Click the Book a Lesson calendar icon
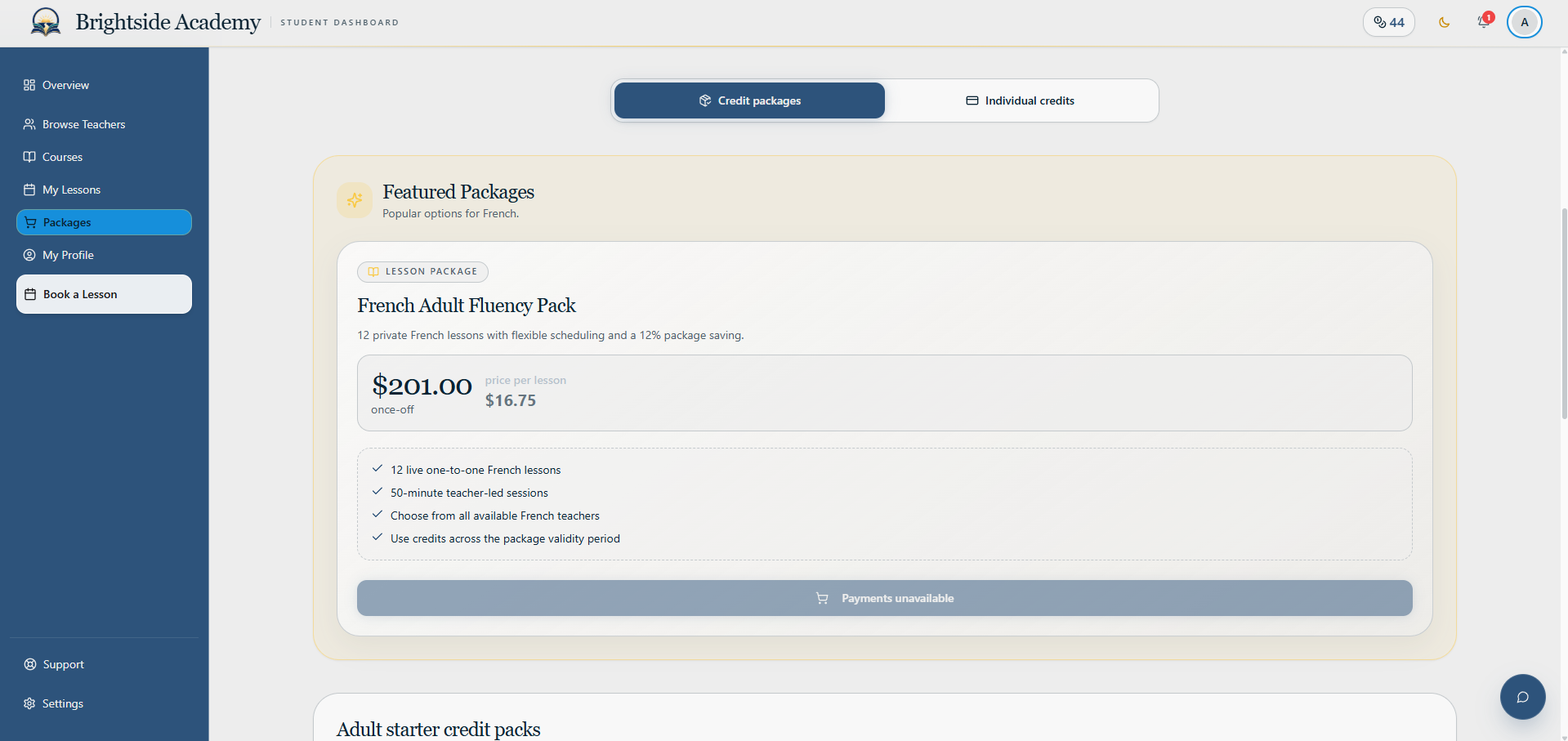The height and width of the screenshot is (741, 1568). pyautogui.click(x=30, y=294)
